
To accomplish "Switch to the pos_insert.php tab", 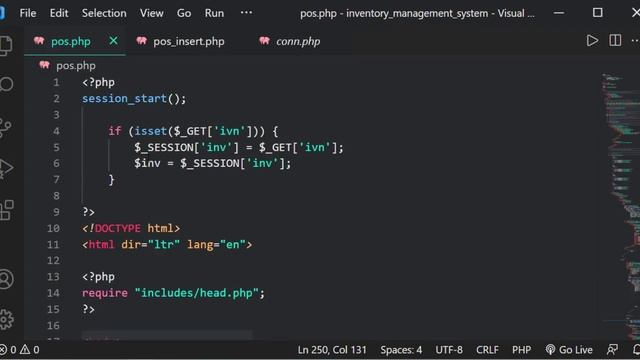I will (189, 41).
